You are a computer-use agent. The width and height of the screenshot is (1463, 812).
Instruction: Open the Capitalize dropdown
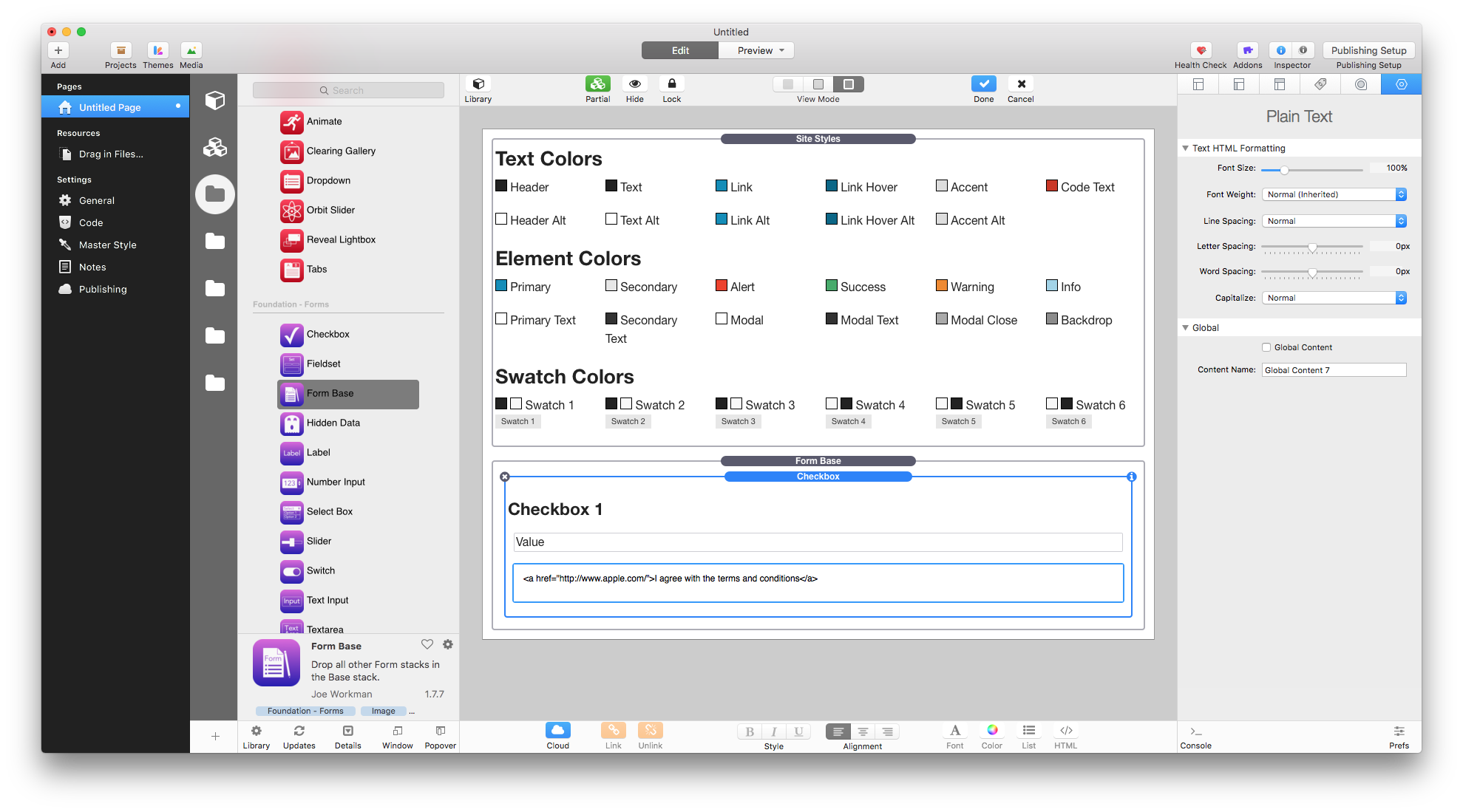(x=1334, y=298)
